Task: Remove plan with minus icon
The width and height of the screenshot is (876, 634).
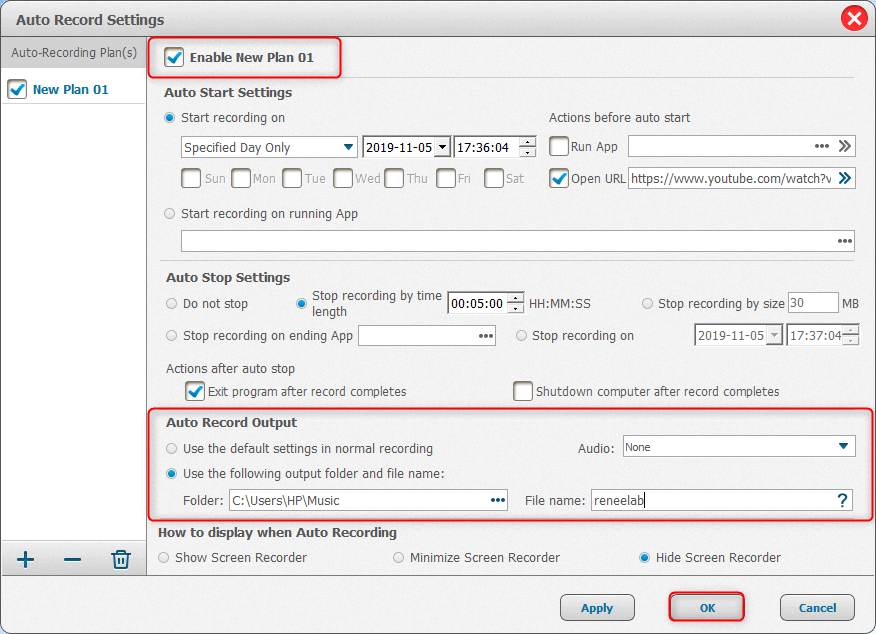Action: pyautogui.click(x=73, y=559)
